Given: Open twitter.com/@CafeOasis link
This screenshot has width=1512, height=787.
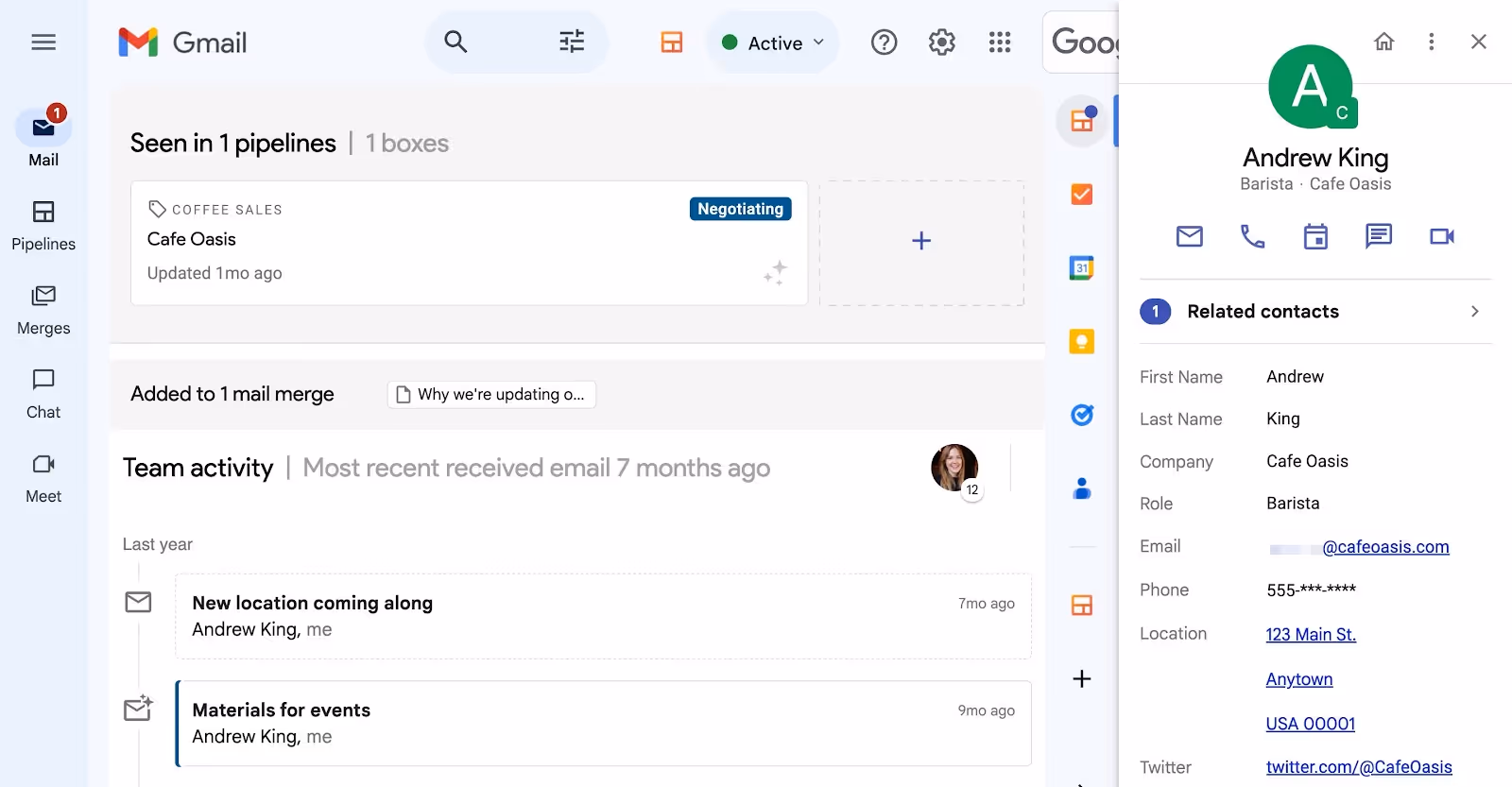Looking at the screenshot, I should (x=1359, y=767).
